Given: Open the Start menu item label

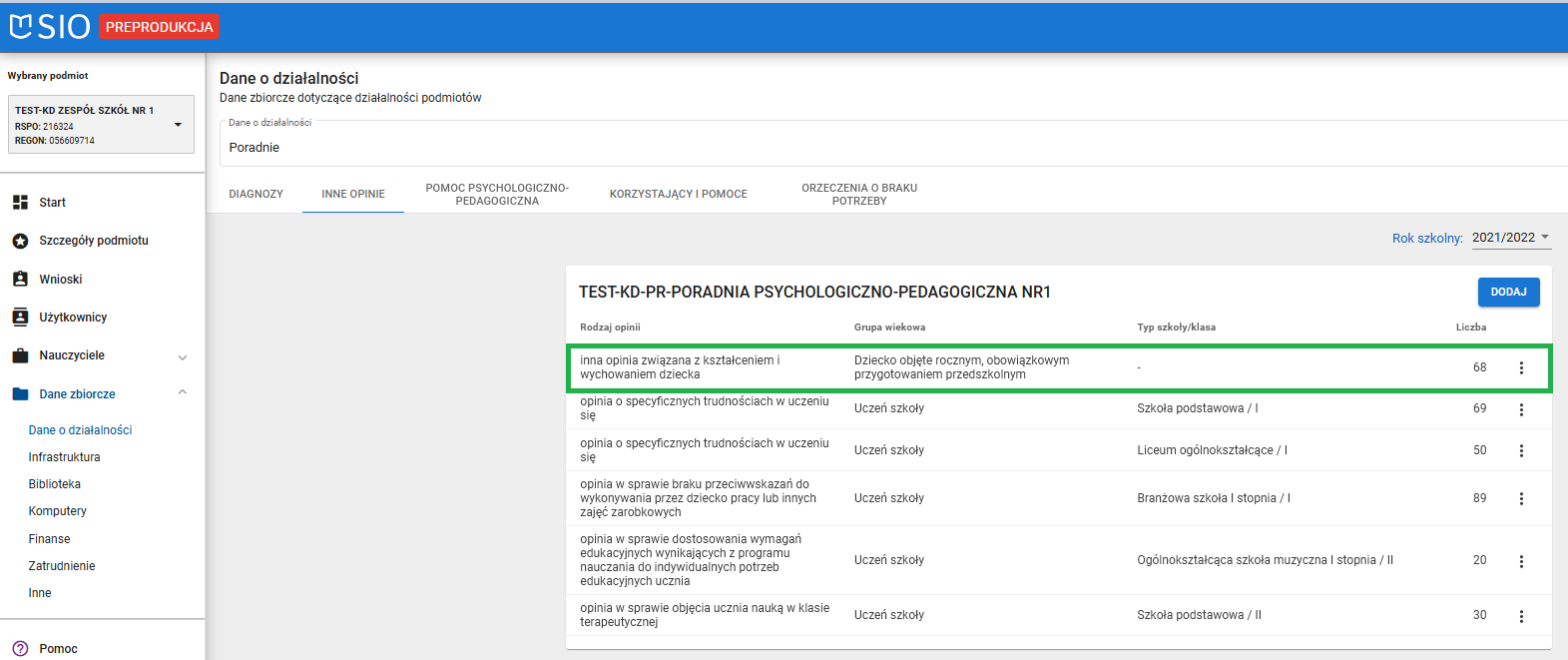Looking at the screenshot, I should (x=53, y=203).
